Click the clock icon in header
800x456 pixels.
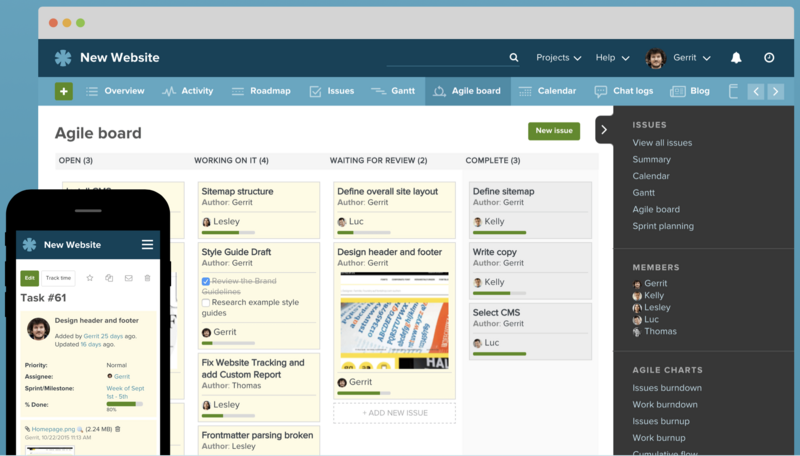(769, 58)
